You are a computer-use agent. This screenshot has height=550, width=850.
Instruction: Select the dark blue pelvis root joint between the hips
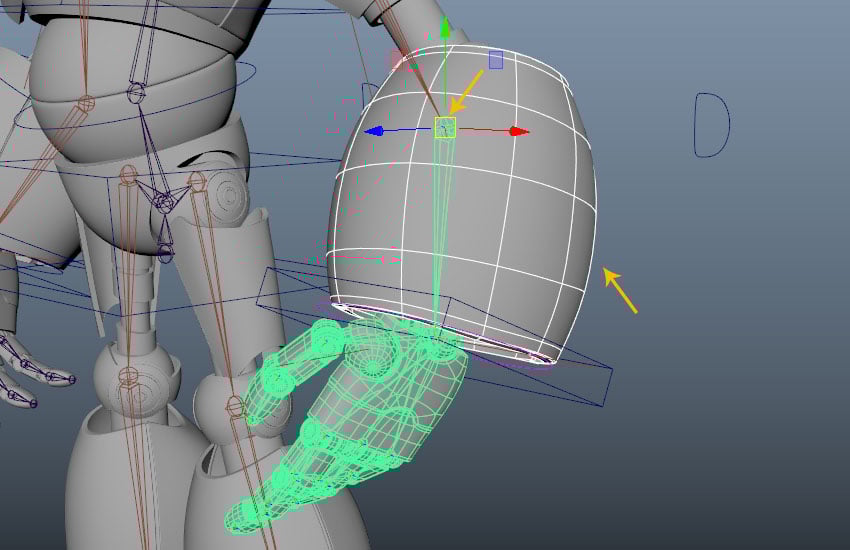pos(164,203)
